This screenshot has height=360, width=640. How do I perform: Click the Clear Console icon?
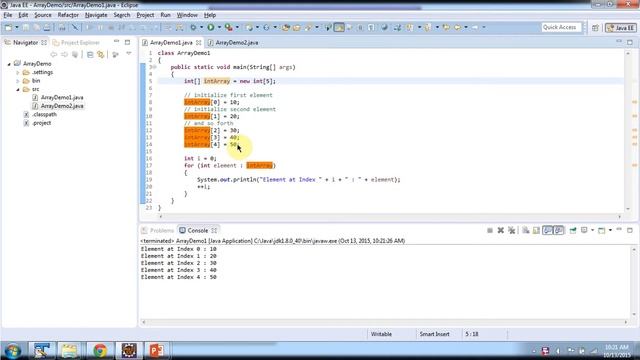[526, 231]
